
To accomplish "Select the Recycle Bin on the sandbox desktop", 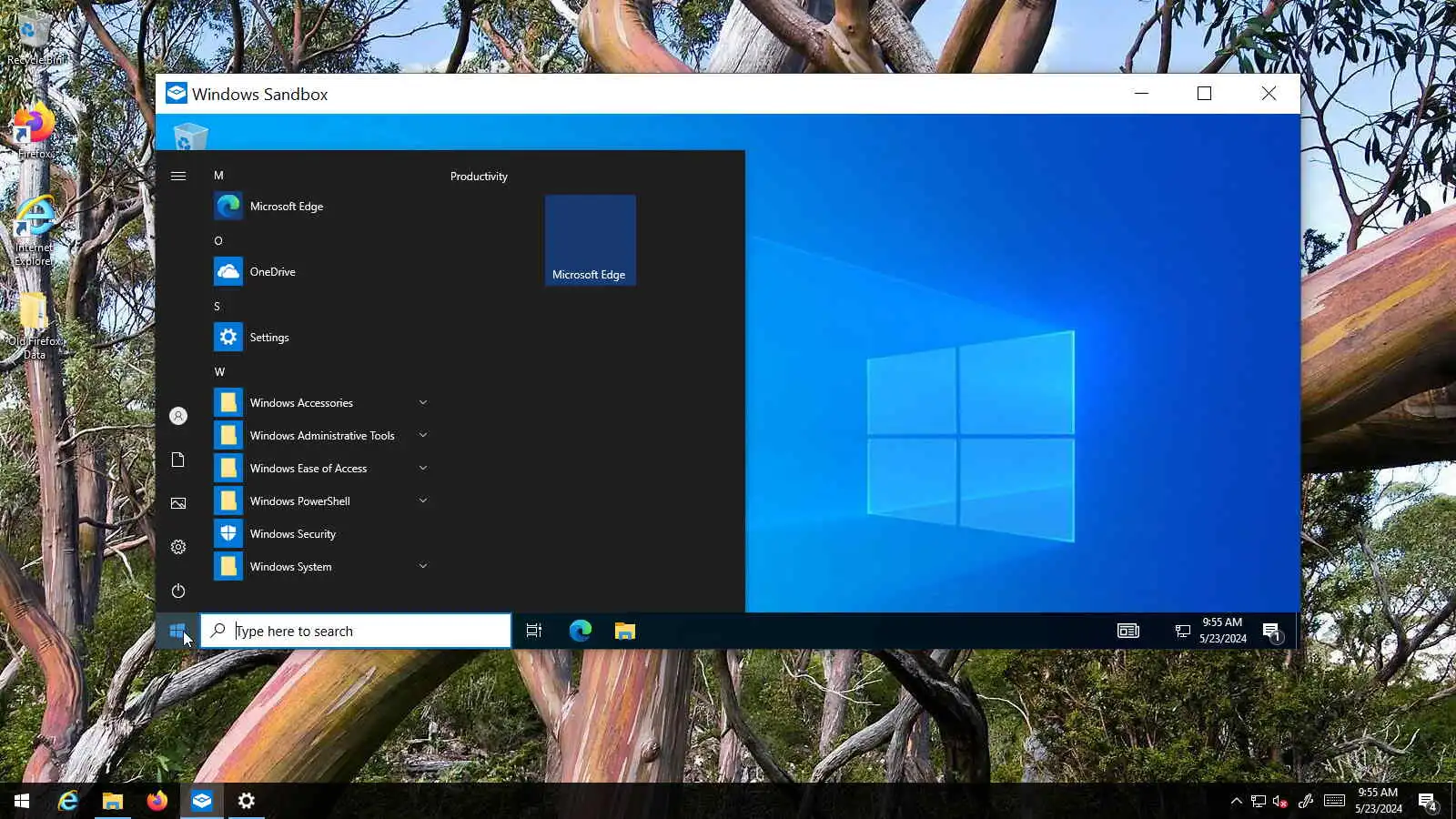I will tap(190, 136).
